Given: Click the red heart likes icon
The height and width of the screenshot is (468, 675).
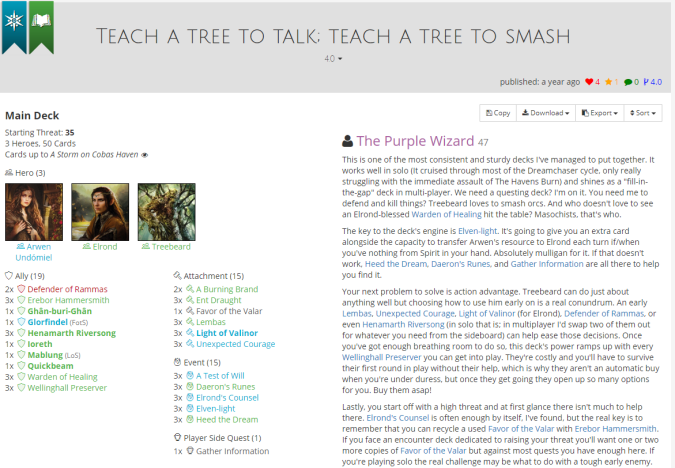Looking at the screenshot, I should pos(589,82).
